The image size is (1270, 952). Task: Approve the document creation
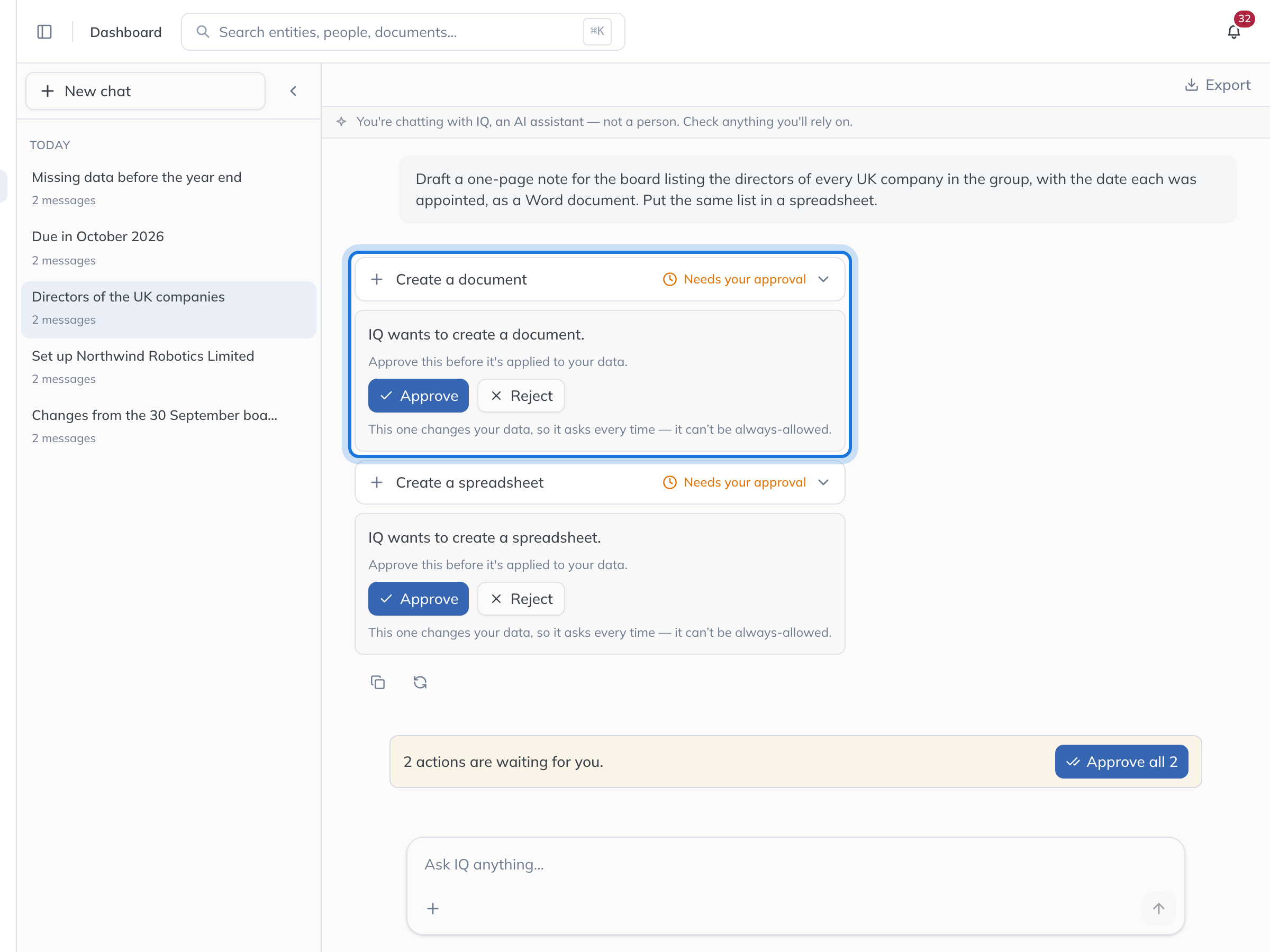[418, 396]
